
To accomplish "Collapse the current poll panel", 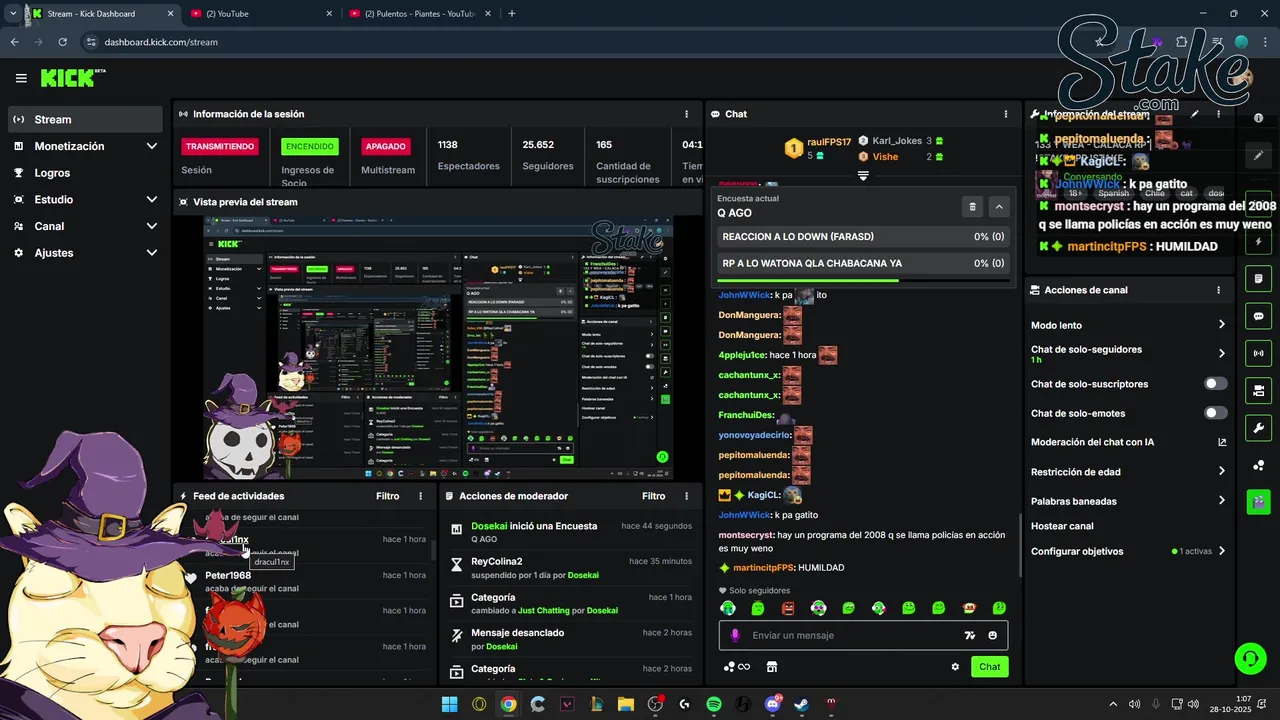I will pyautogui.click(x=998, y=207).
